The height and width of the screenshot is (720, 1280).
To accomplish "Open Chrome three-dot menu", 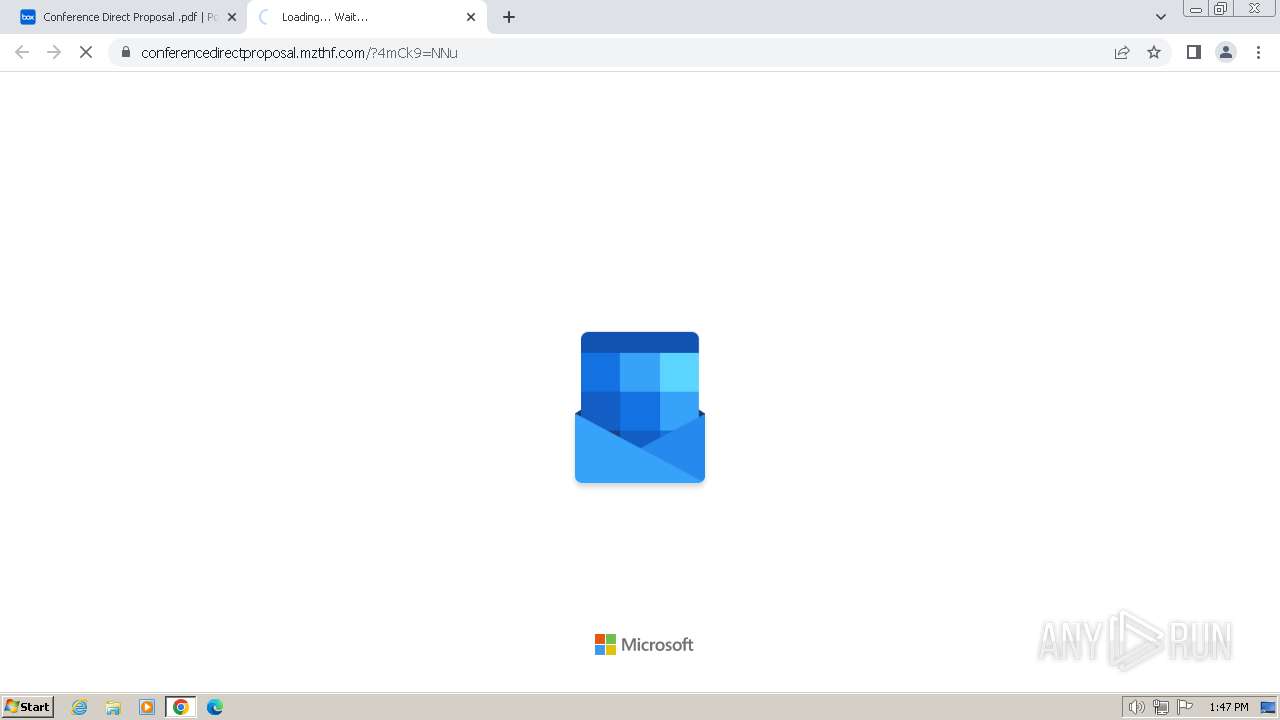I will (x=1258, y=52).
